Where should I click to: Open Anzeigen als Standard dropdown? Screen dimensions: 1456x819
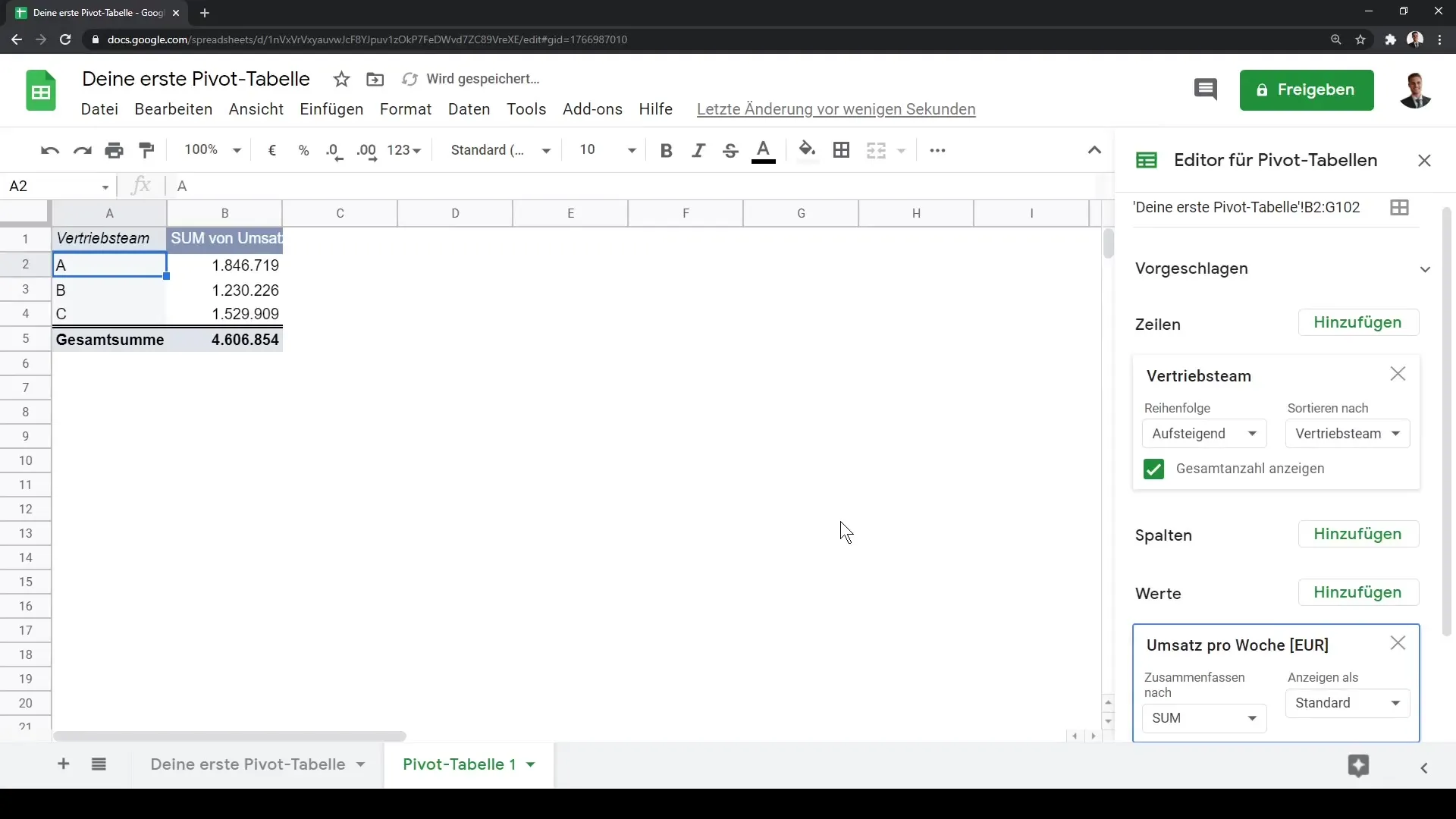click(x=1347, y=703)
